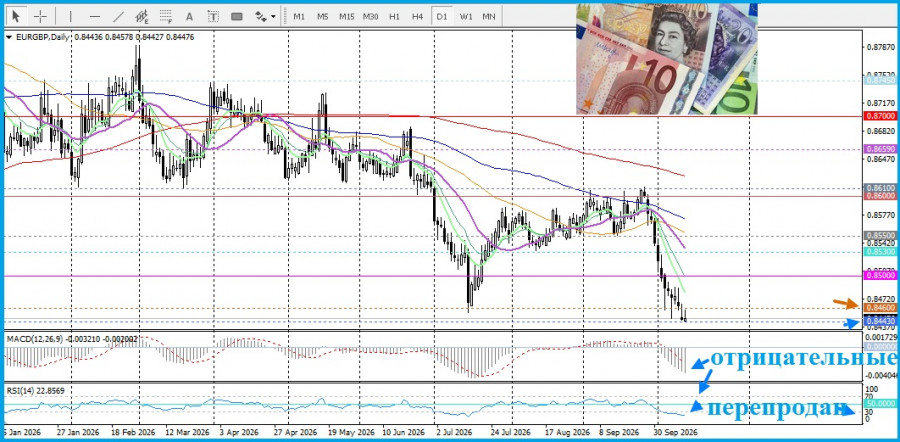Screen dimensions: 900x442
Task: Pick the vertical line drawing tool
Action: (71, 16)
